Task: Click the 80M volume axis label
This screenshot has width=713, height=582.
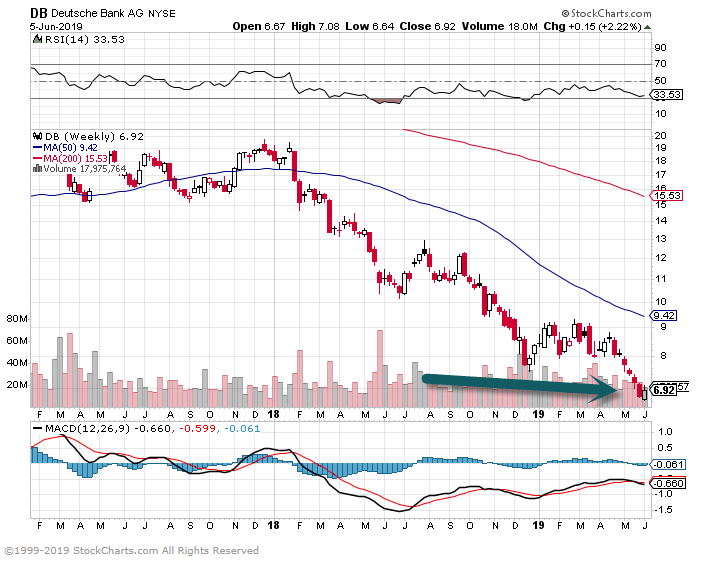Action: point(17,319)
